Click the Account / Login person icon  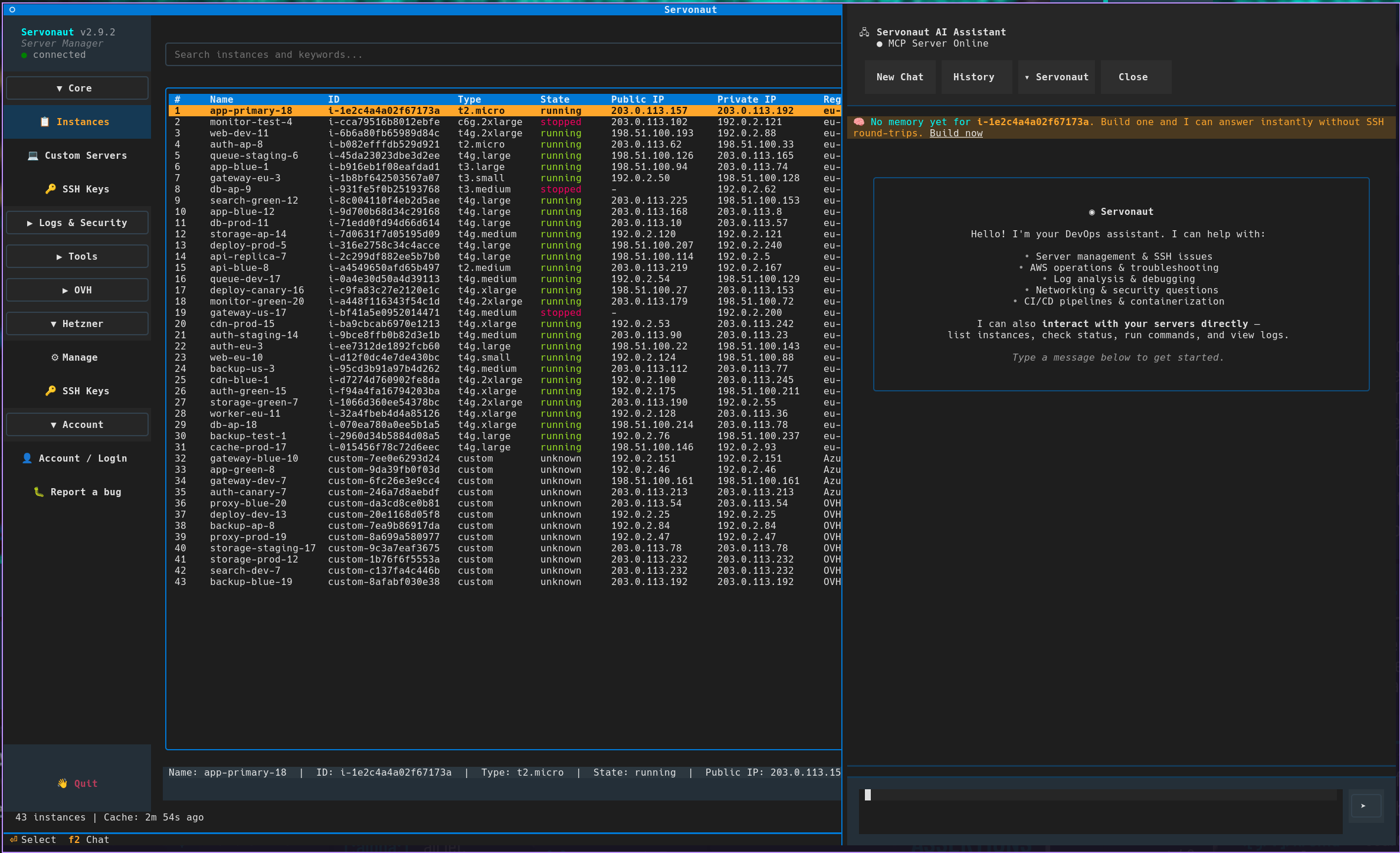tap(27, 458)
